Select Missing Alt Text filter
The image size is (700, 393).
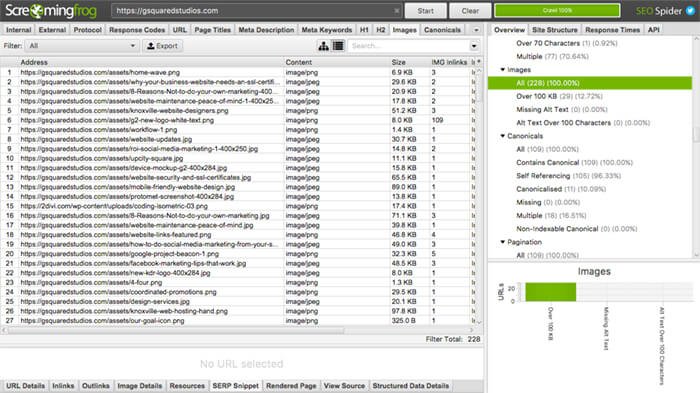pos(562,109)
